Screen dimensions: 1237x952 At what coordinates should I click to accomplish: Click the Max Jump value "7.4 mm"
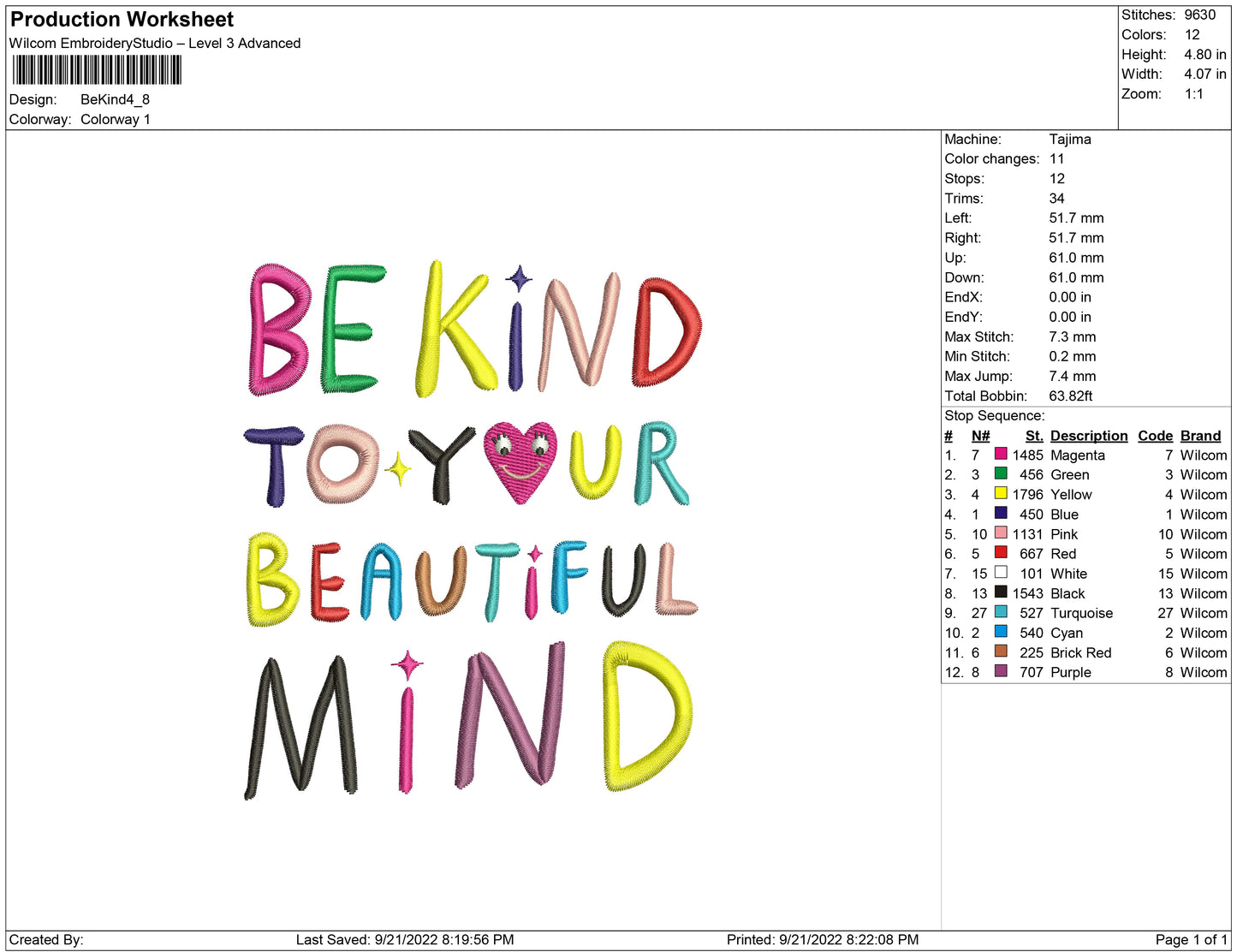coord(1072,377)
